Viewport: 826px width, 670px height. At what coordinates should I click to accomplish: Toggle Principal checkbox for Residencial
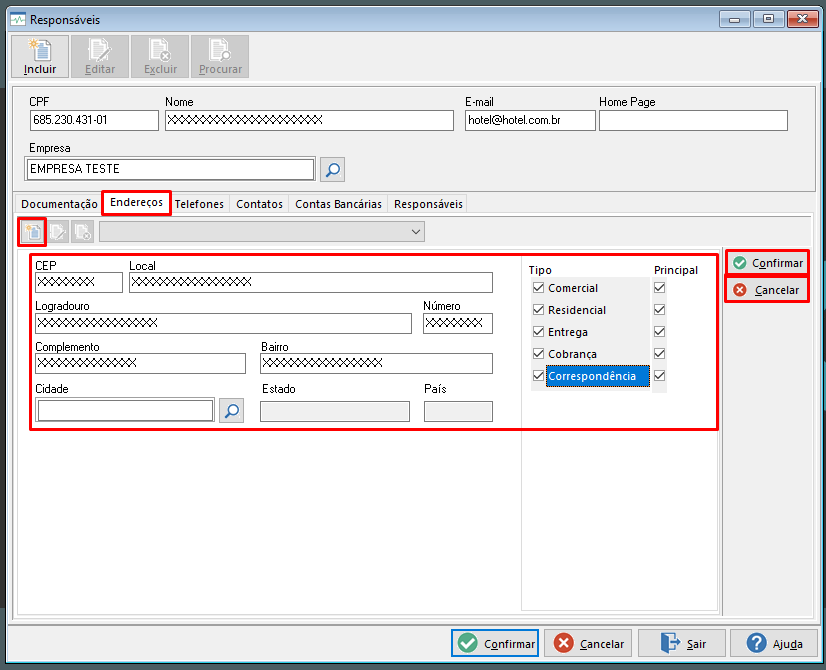(x=659, y=310)
